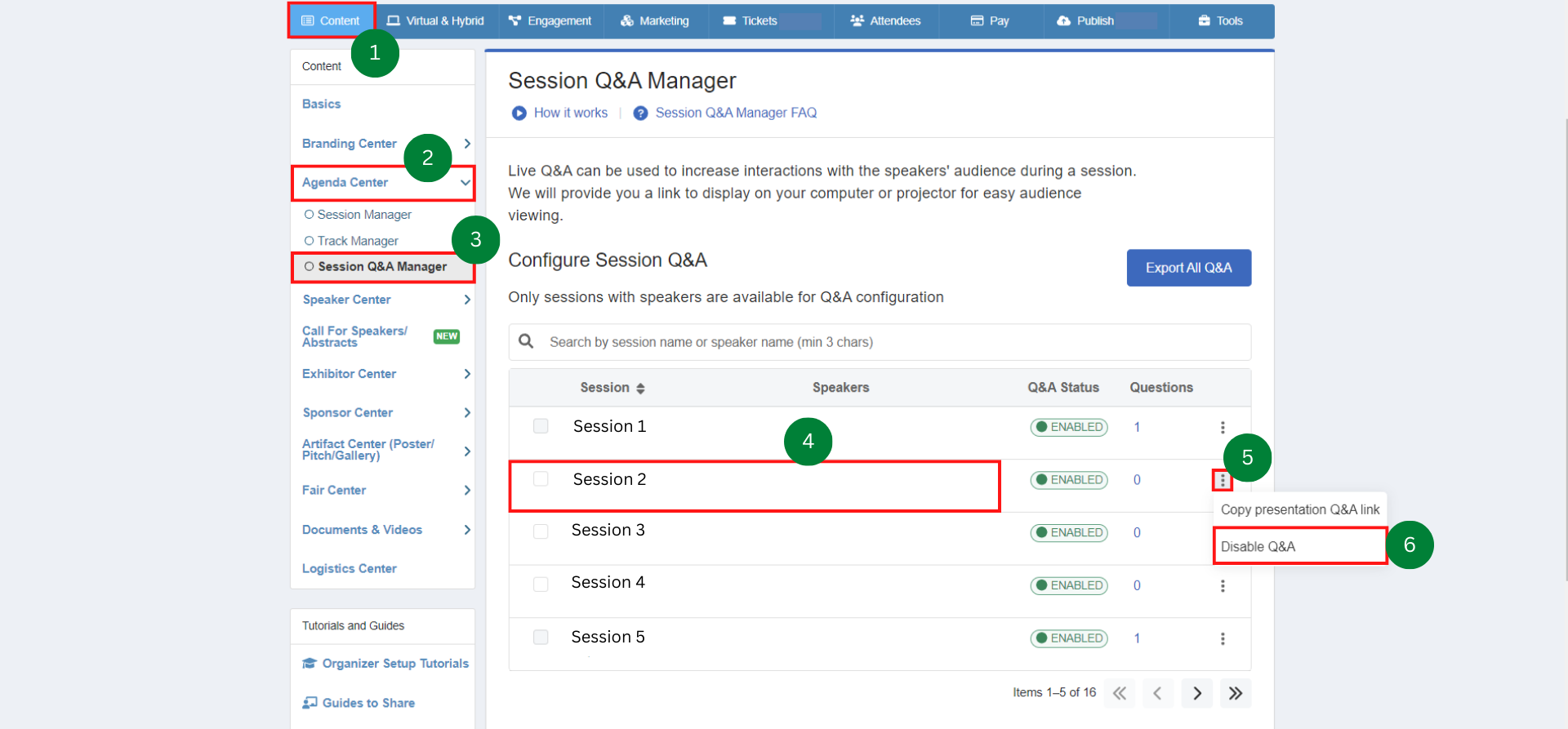
Task: Click the How it works play icon
Action: tap(519, 113)
